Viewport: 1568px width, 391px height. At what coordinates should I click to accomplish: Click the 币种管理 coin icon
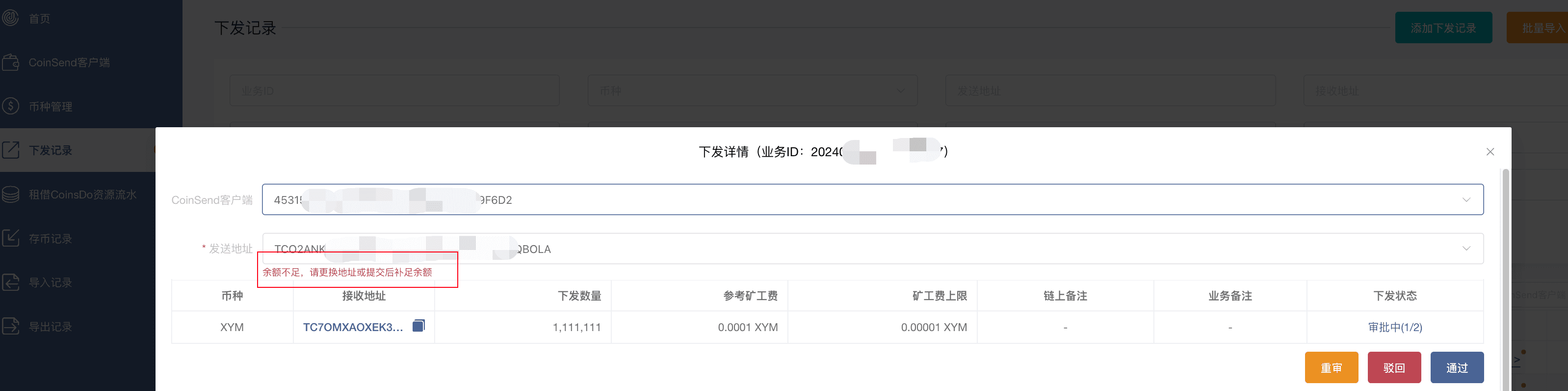pyautogui.click(x=10, y=107)
